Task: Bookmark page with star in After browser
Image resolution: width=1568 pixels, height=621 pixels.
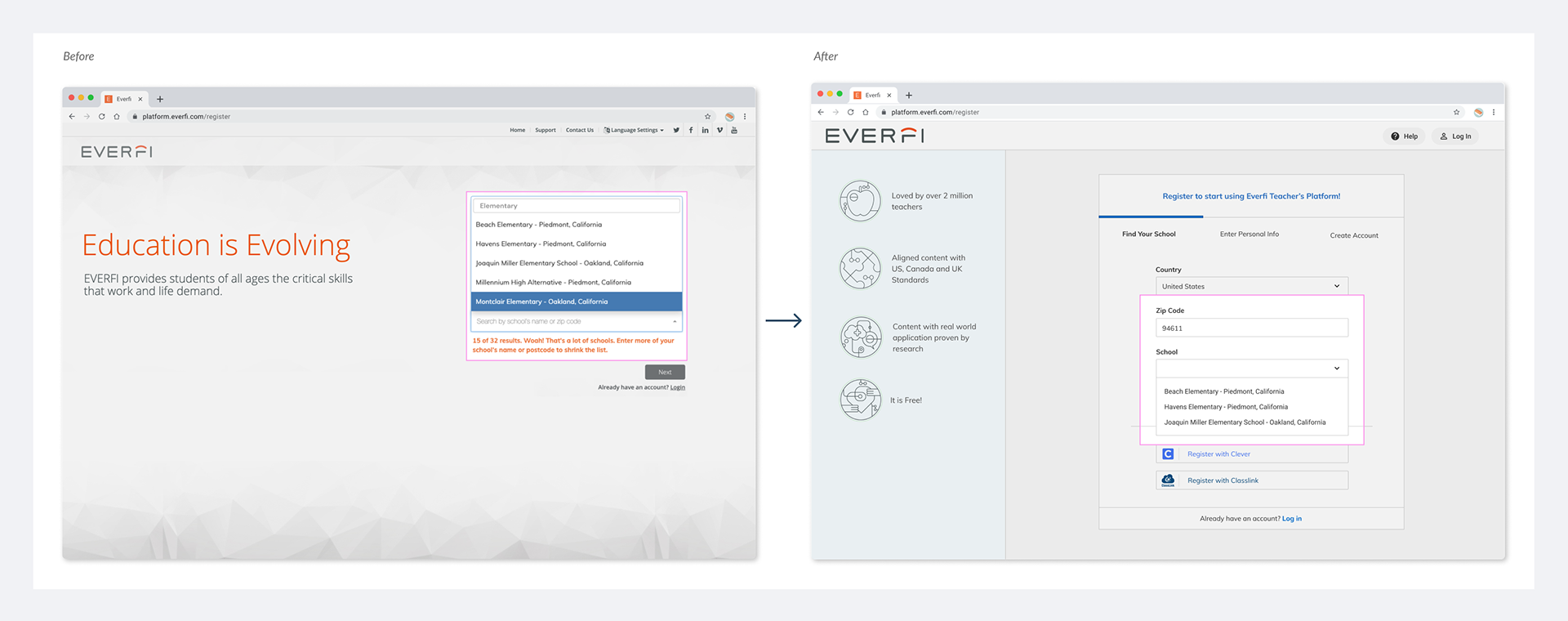Action: point(1456,112)
